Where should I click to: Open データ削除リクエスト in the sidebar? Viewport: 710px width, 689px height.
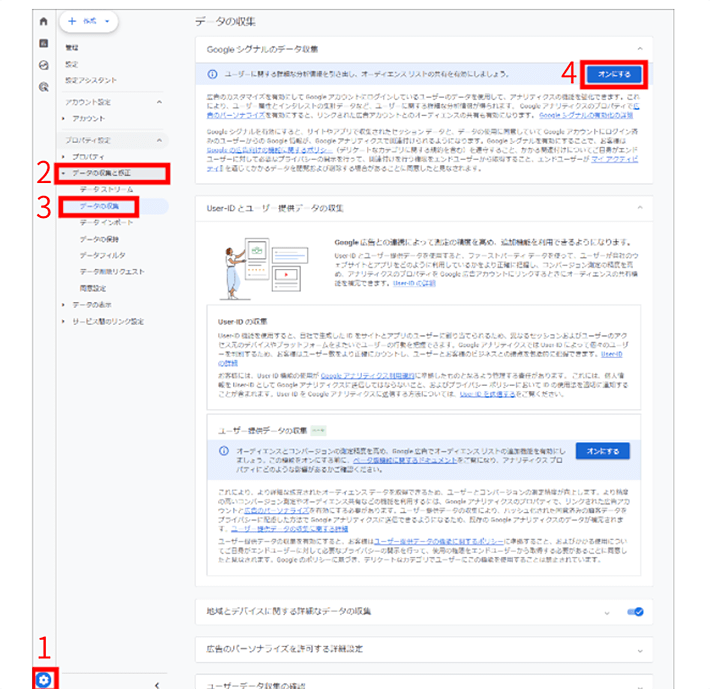tap(112, 272)
